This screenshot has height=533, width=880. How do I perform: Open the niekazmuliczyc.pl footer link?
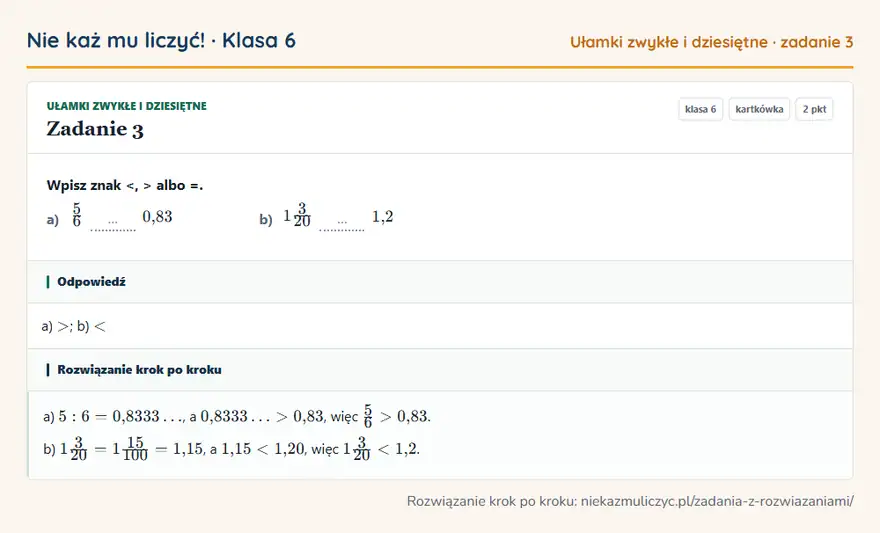click(717, 501)
